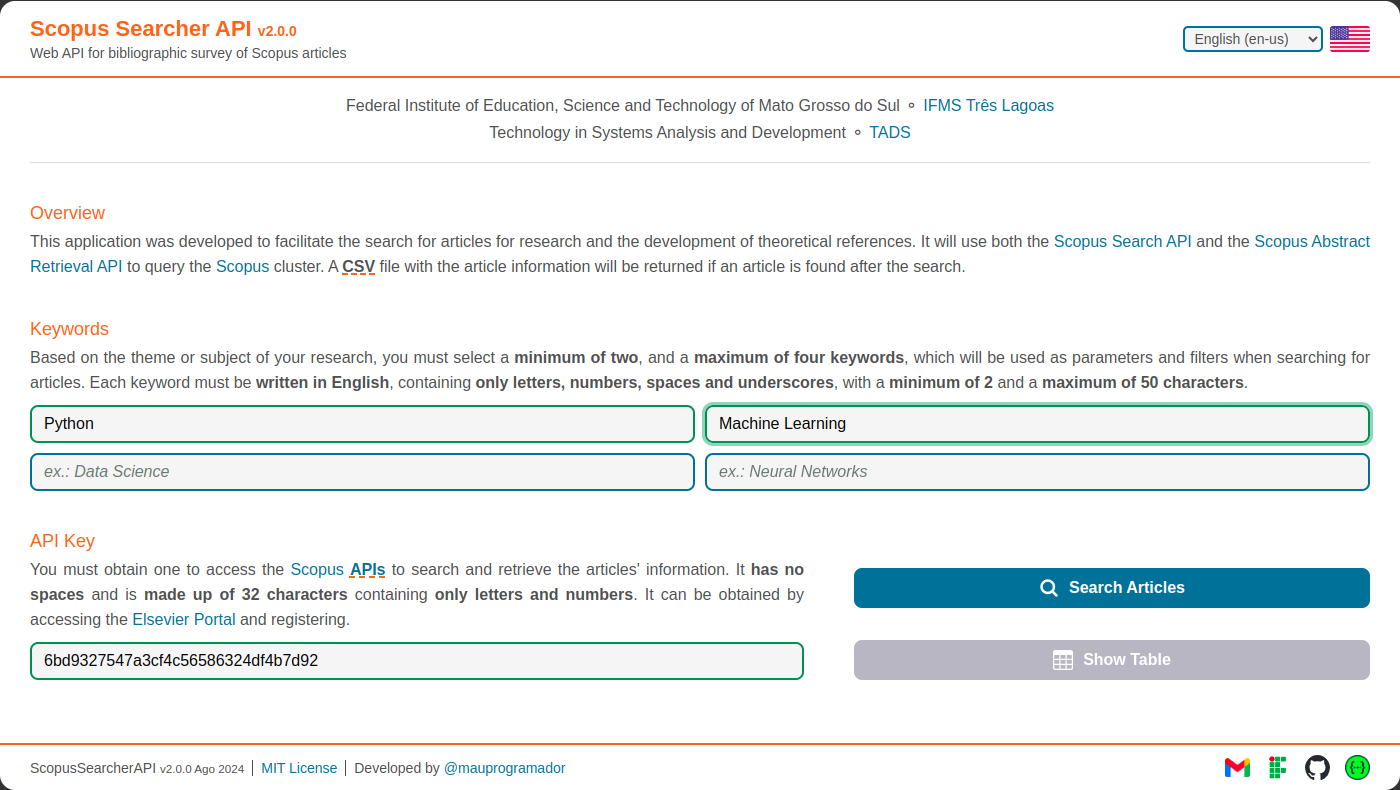Open the TADS link
This screenshot has width=1400, height=790.
(x=890, y=132)
